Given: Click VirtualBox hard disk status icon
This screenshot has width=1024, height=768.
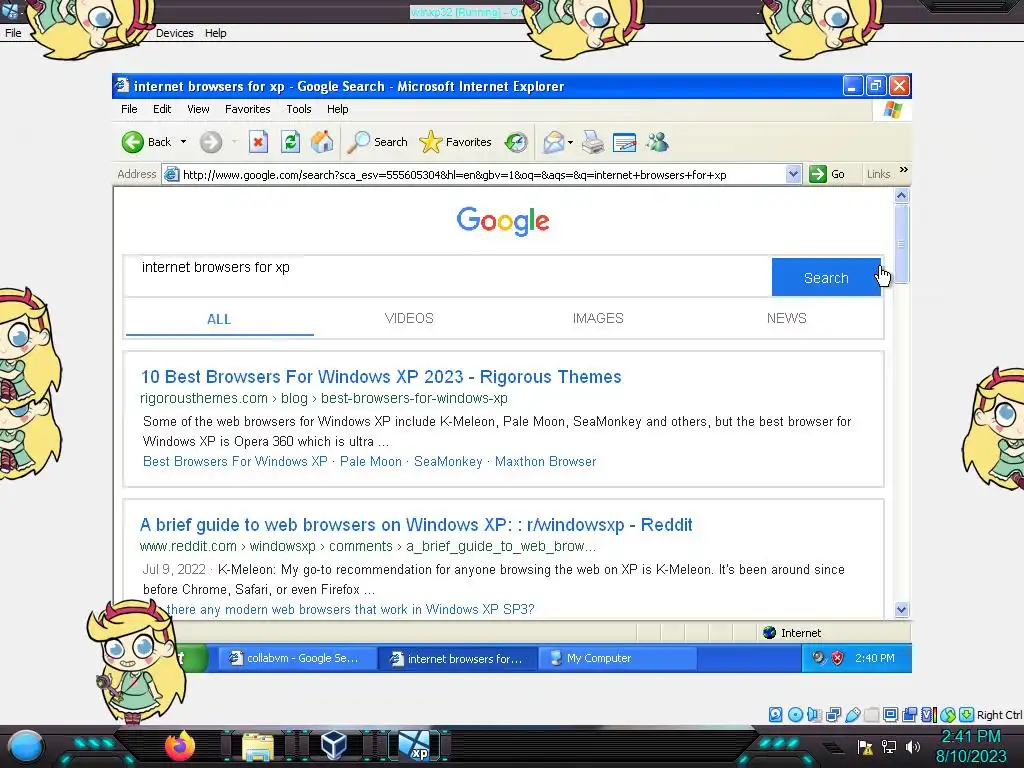Looking at the screenshot, I should (775, 714).
